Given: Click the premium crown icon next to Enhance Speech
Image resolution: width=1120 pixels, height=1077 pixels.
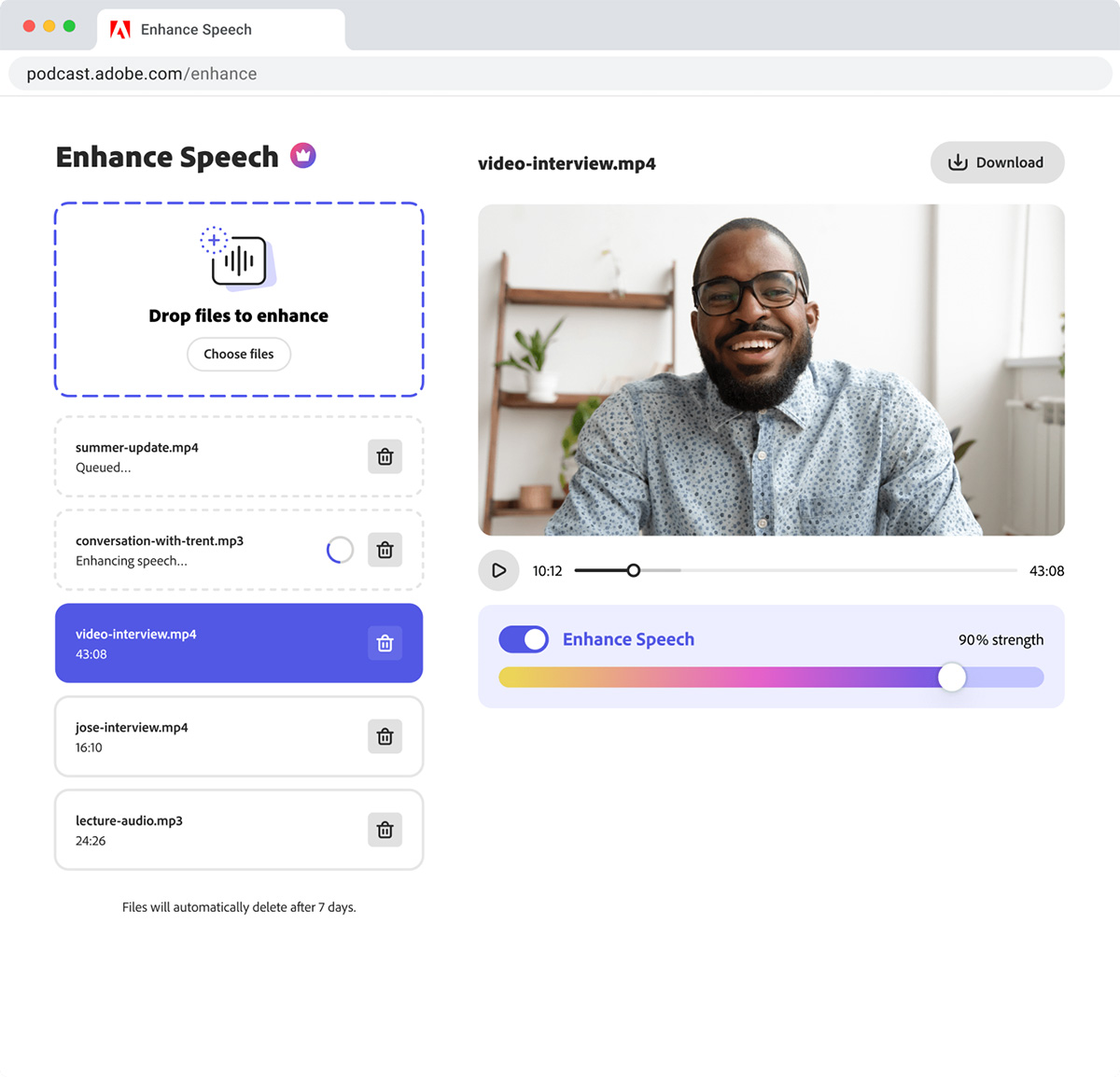Looking at the screenshot, I should [302, 155].
